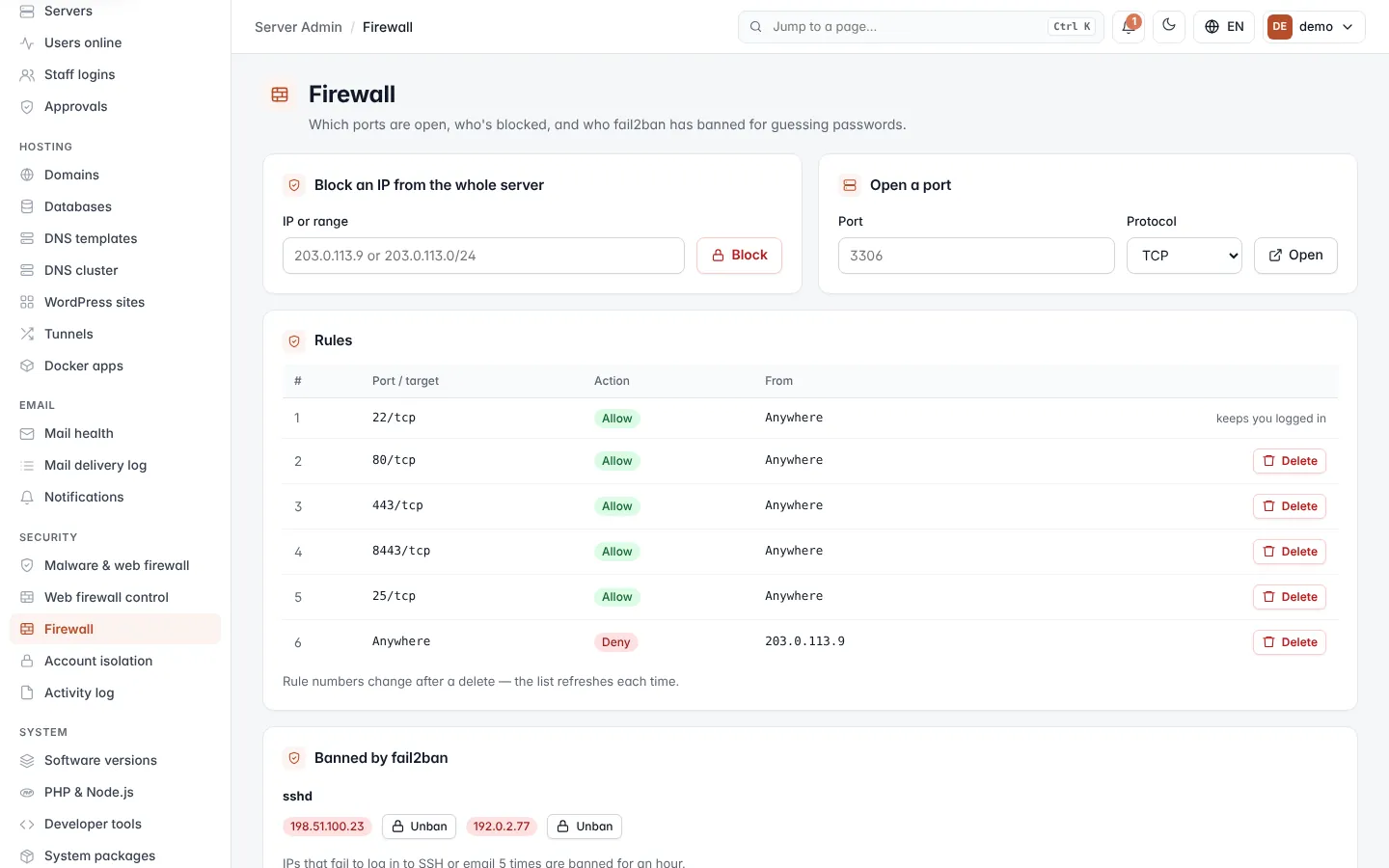Click the Block button
Viewport: 1389px width, 868px height.
(739, 256)
